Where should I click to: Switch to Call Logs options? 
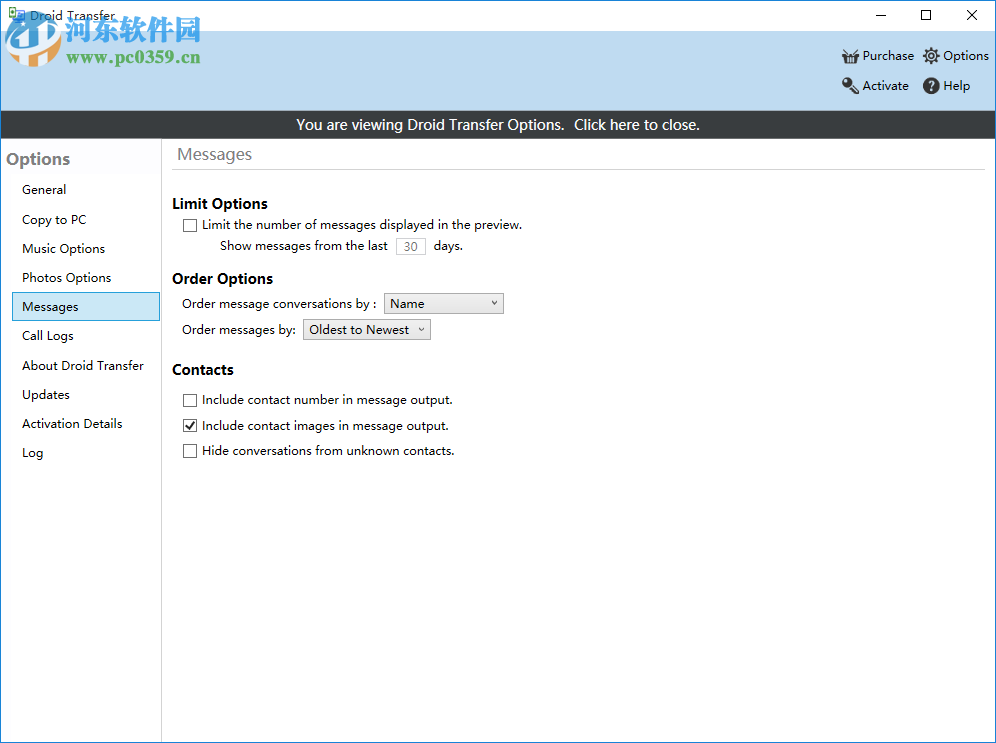[x=47, y=335]
